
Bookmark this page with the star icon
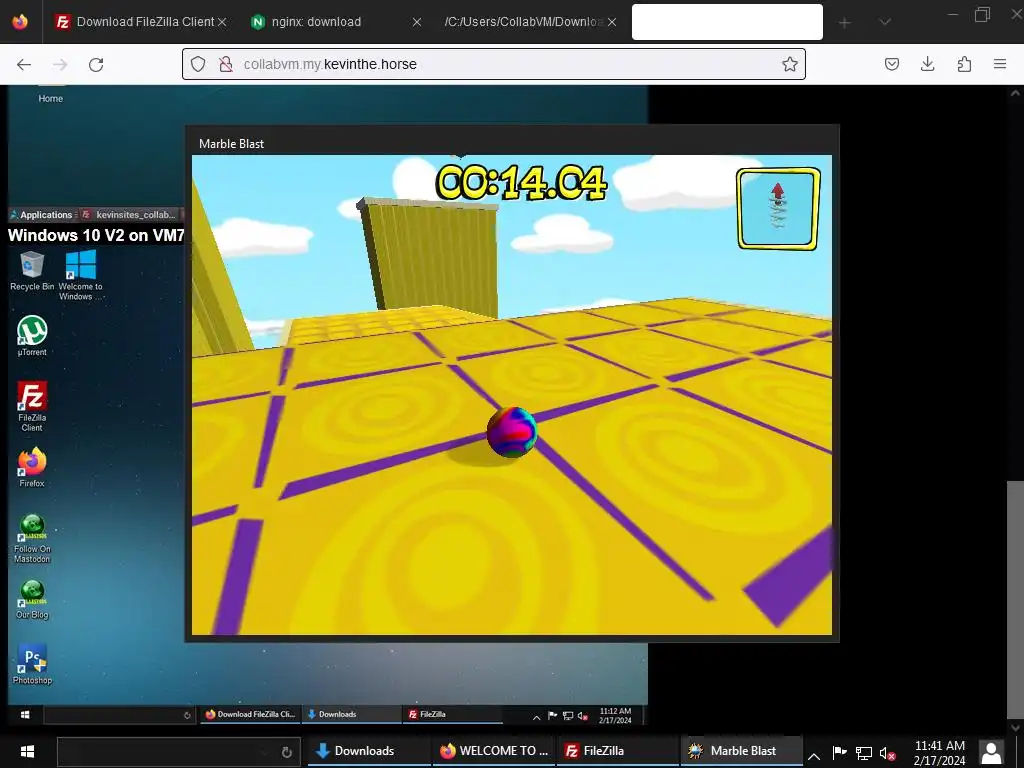tap(790, 64)
